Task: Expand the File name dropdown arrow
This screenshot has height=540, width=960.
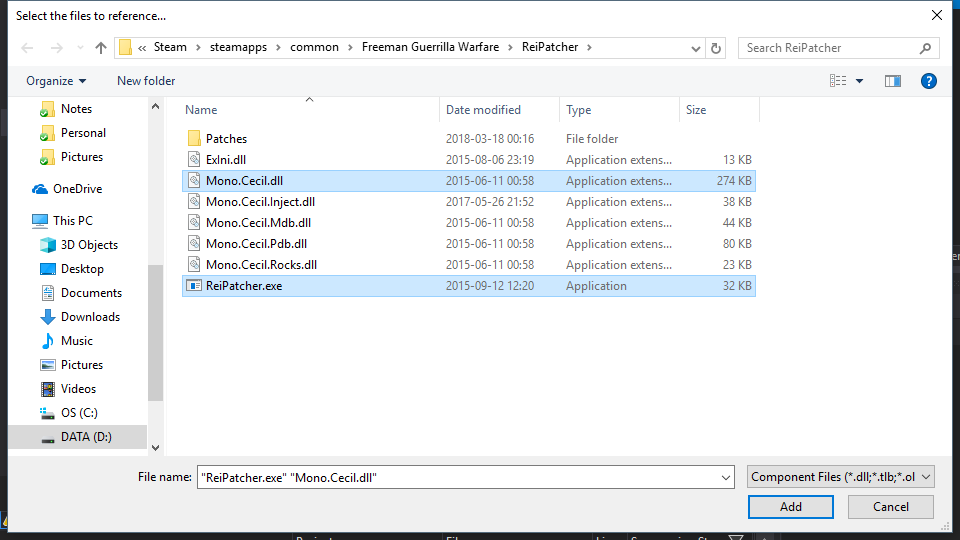Action: (726, 478)
